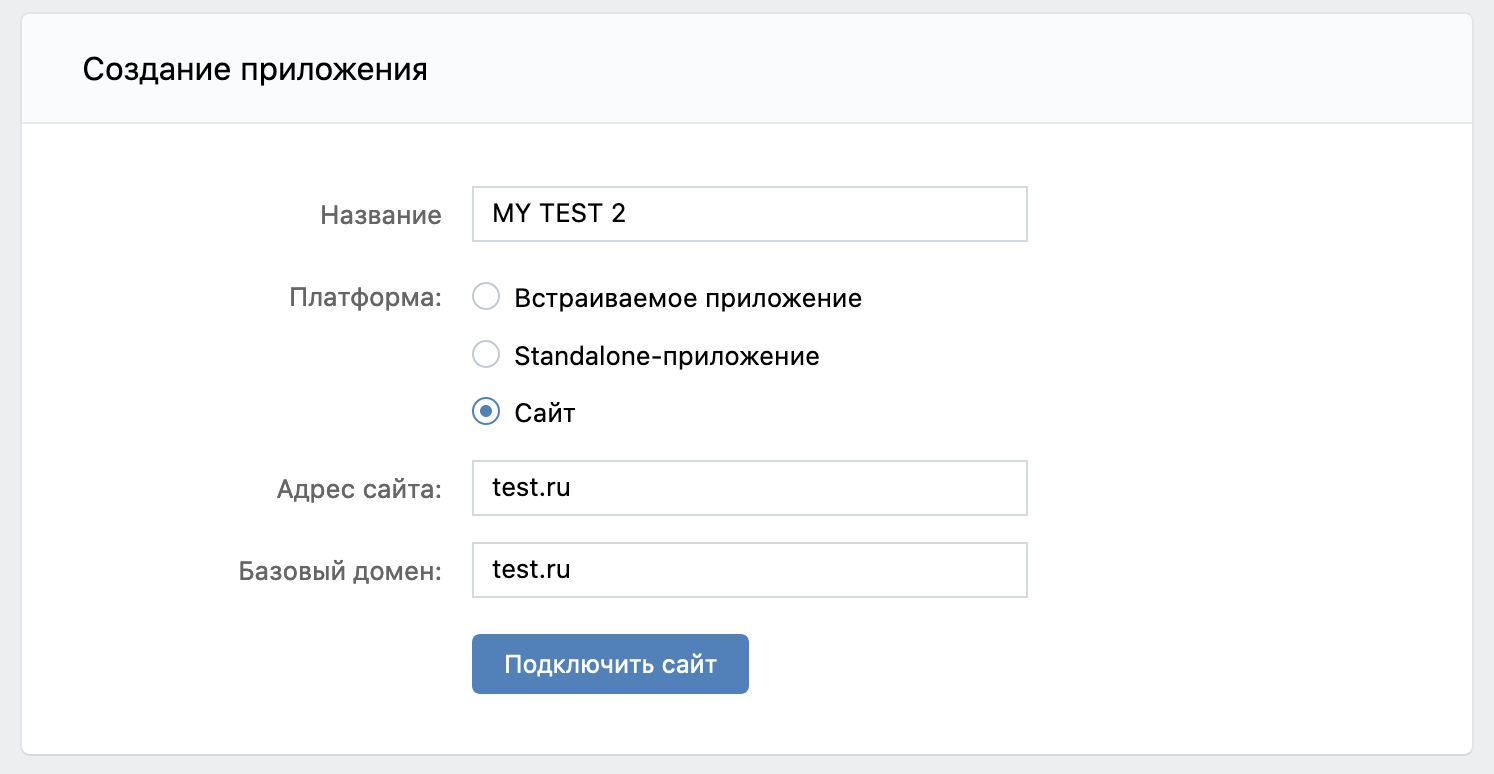Viewport: 1494px width, 774px height.
Task: Click the Базовый домен: label
Action: [x=340, y=572]
